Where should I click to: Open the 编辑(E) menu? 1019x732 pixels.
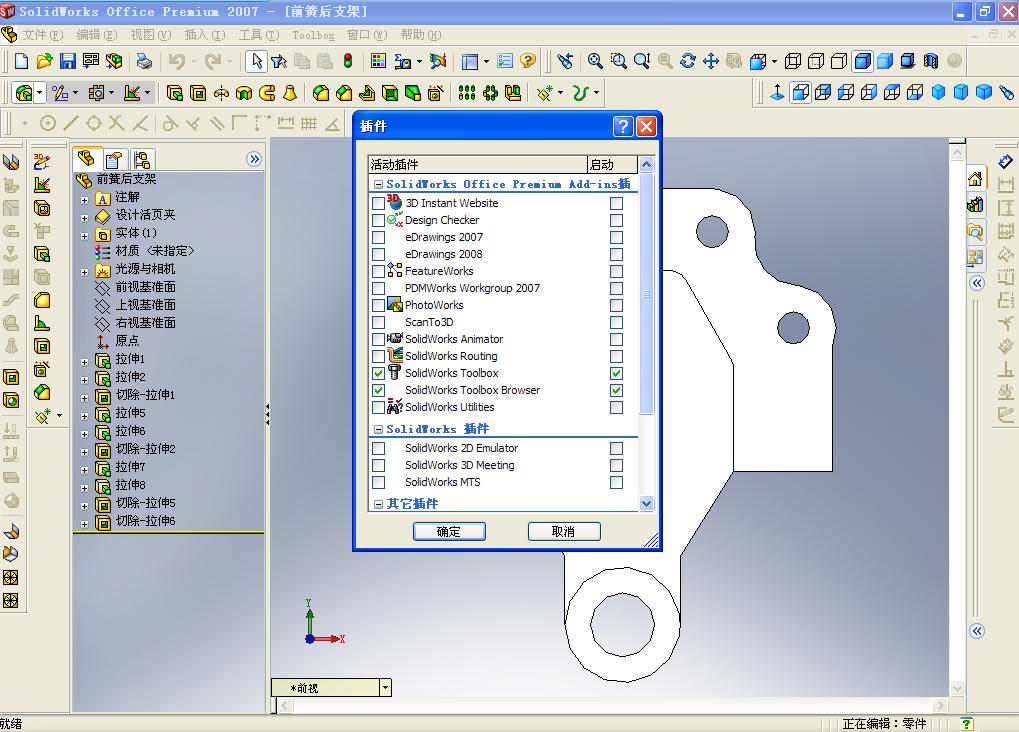(97, 34)
